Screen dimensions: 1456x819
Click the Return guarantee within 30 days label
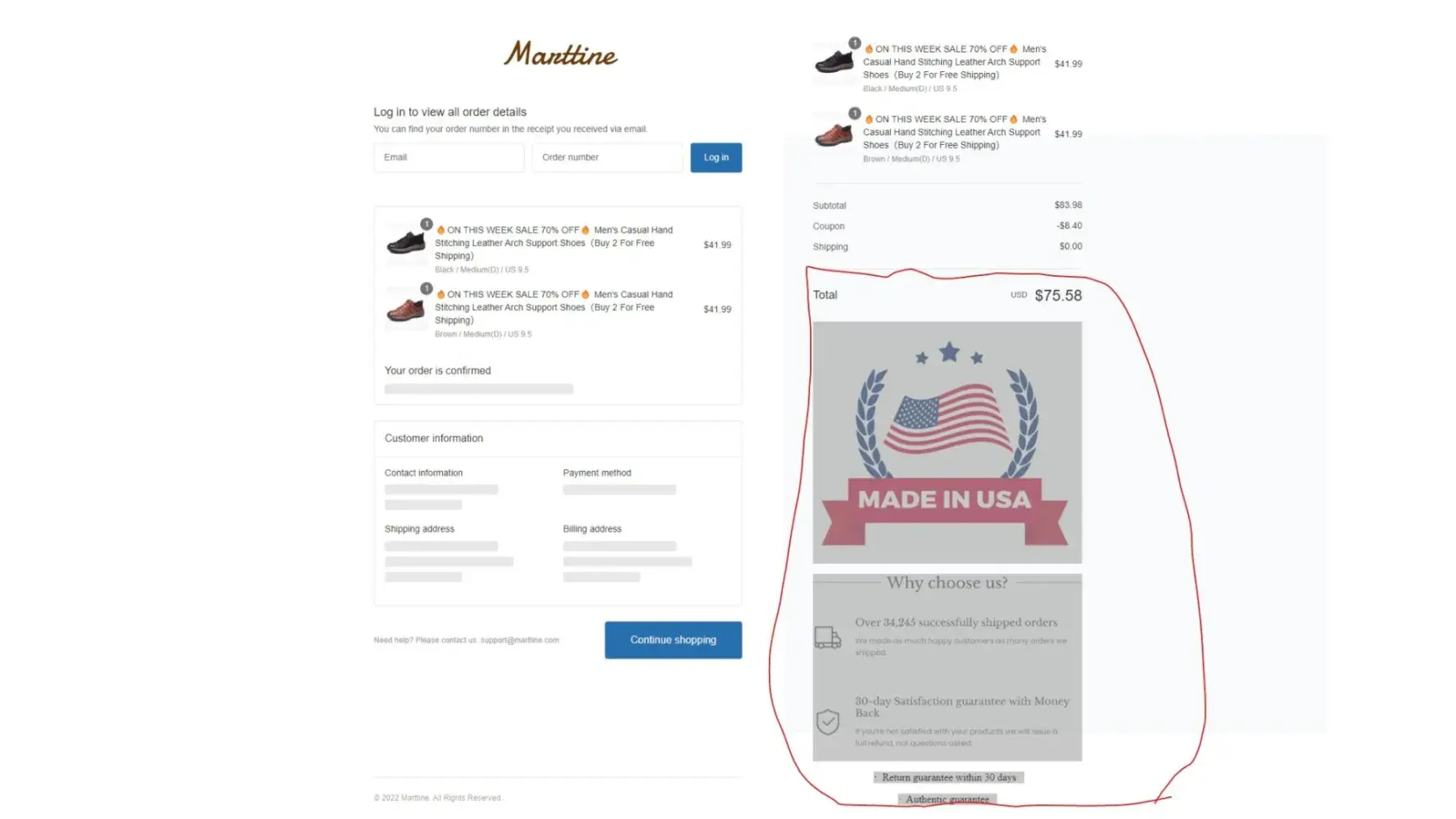948,777
